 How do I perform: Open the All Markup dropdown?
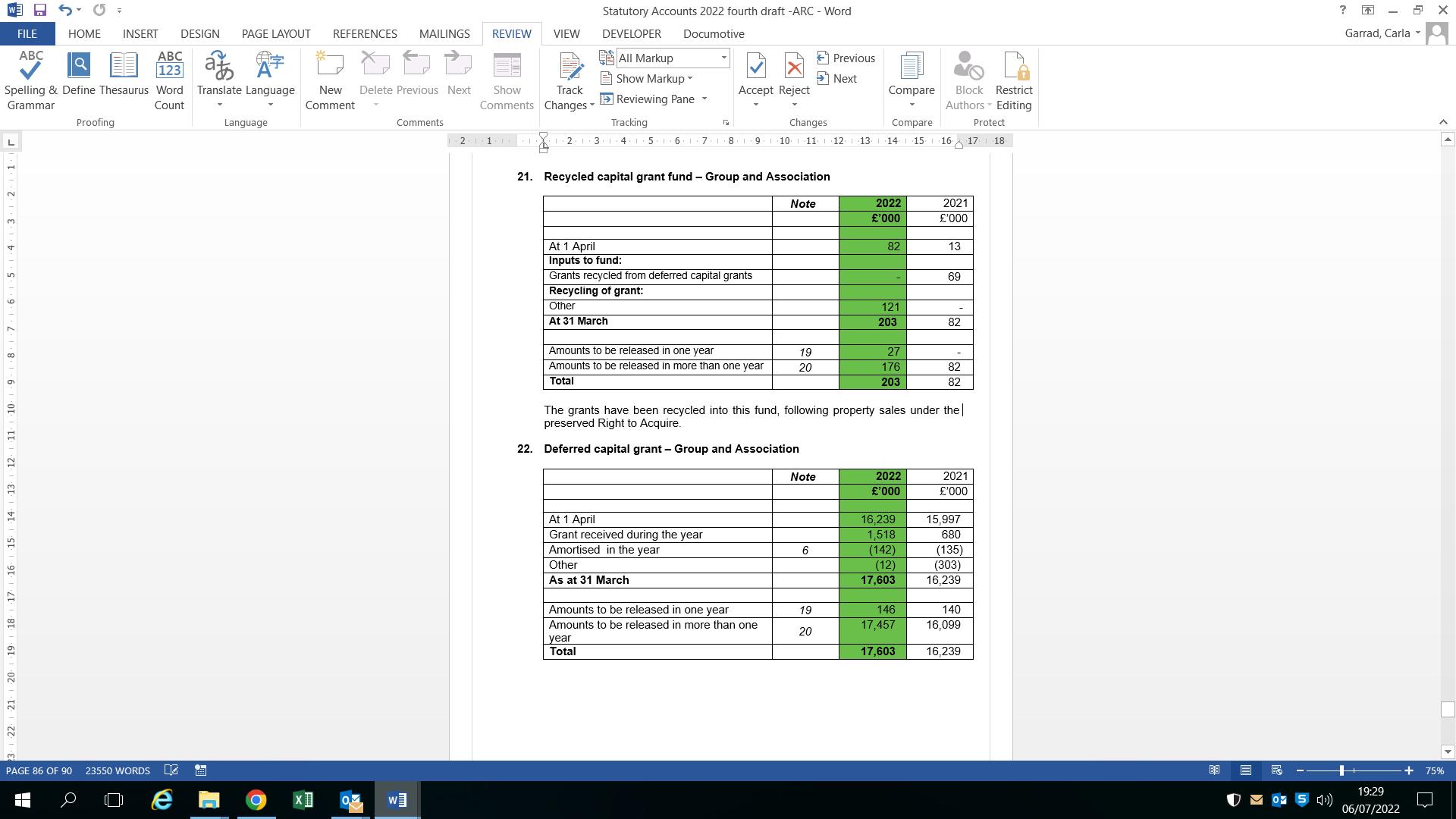click(723, 58)
